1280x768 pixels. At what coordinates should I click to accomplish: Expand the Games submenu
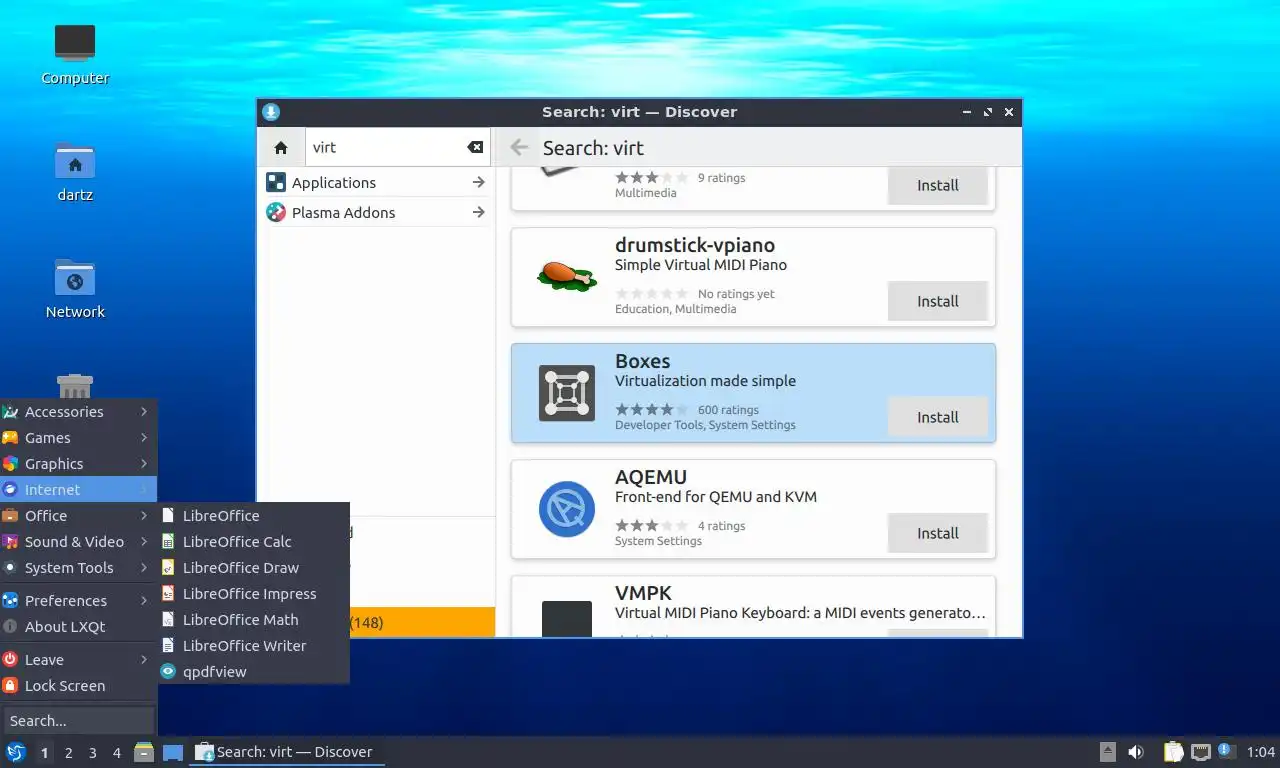78,438
